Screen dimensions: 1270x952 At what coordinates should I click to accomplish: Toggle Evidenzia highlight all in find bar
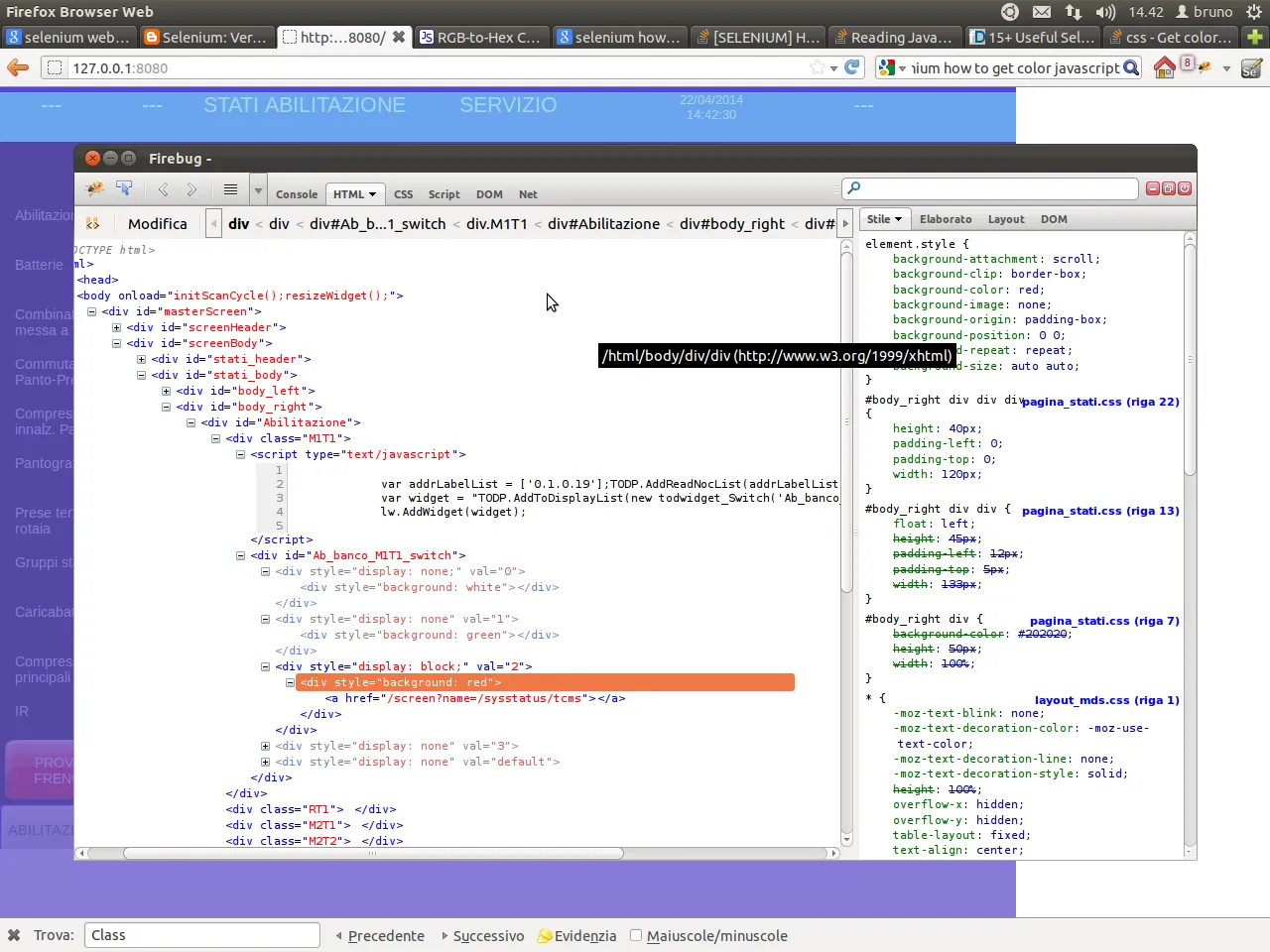click(577, 935)
